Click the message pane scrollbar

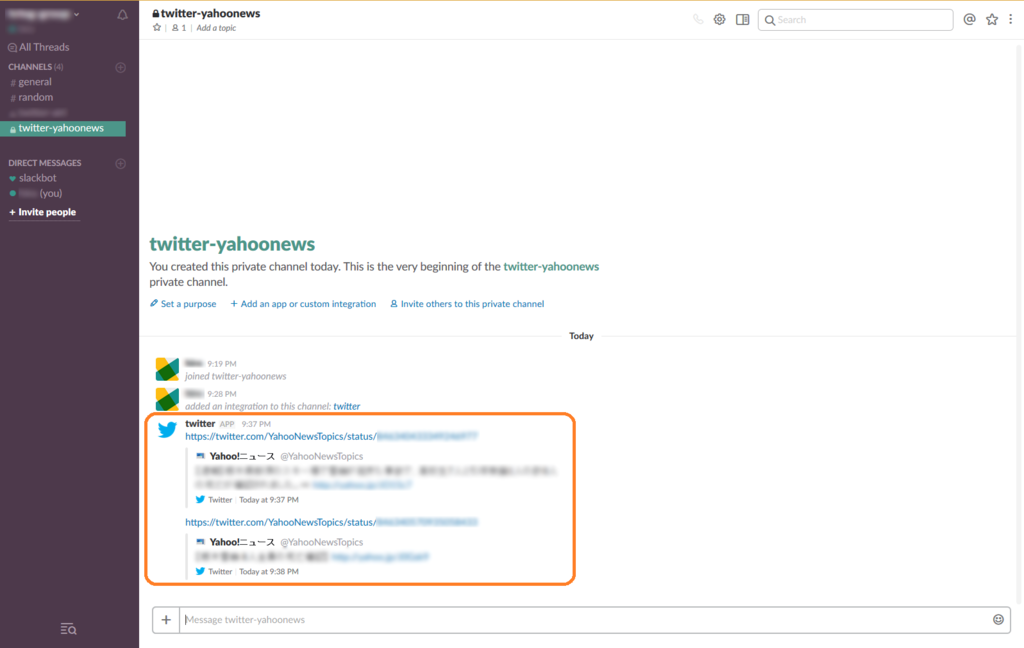(1020, 323)
